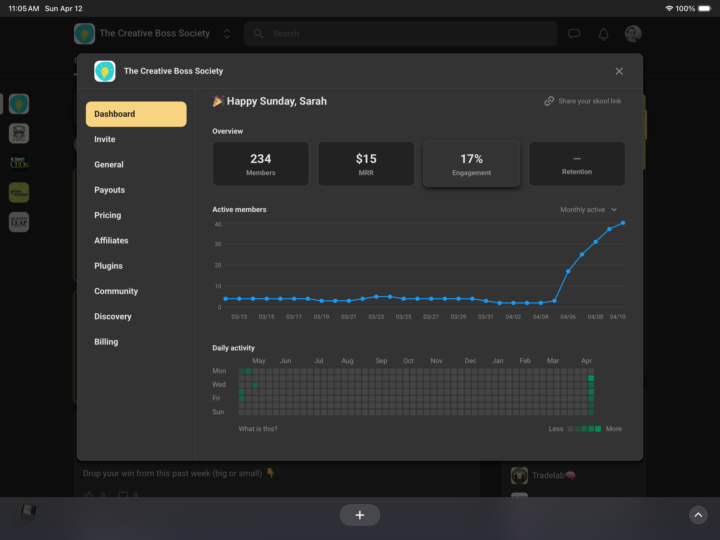Screen dimensions: 720x540
Task: Close the group settings dialog
Action: point(619,71)
